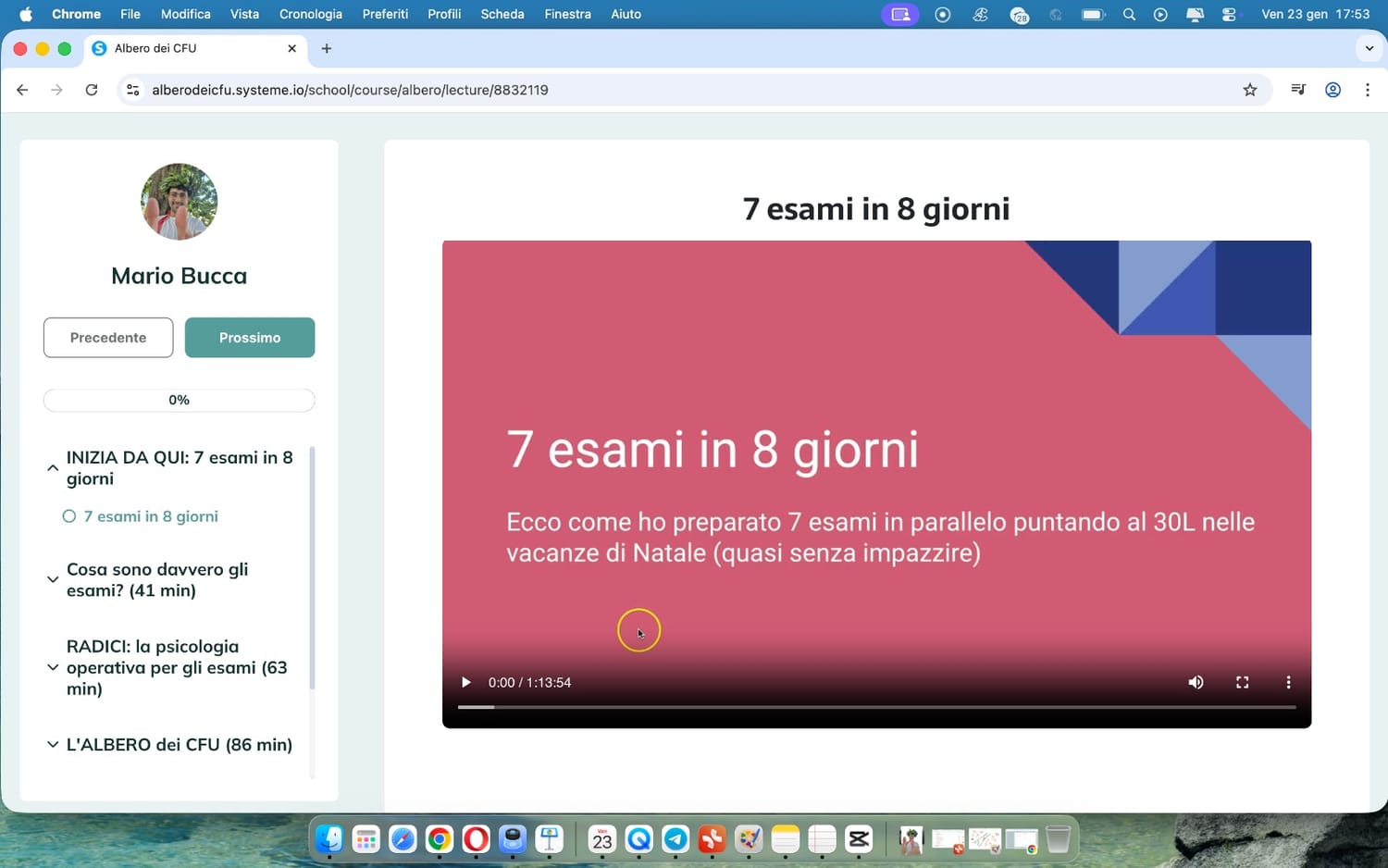Screen dimensions: 1388x868
Task: Open a new tab with the plus button
Action: tap(326, 48)
